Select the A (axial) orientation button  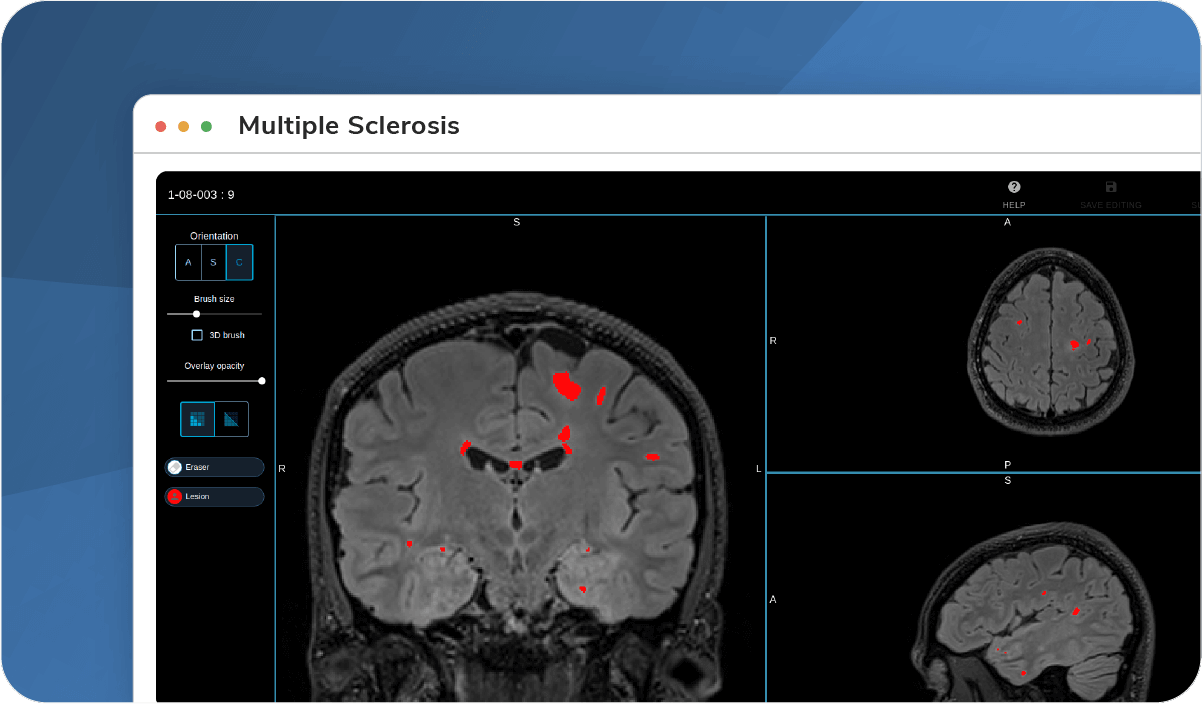point(188,262)
